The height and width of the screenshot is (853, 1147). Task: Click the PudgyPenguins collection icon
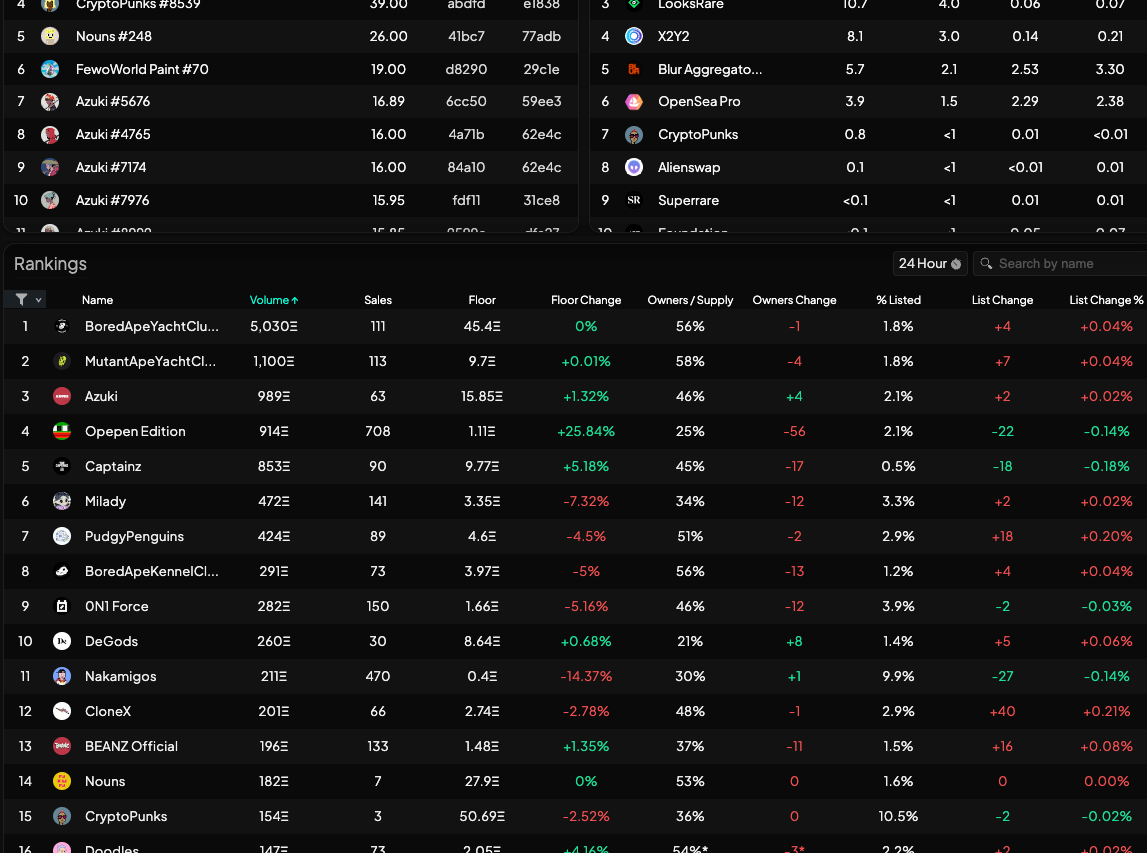click(x=61, y=536)
